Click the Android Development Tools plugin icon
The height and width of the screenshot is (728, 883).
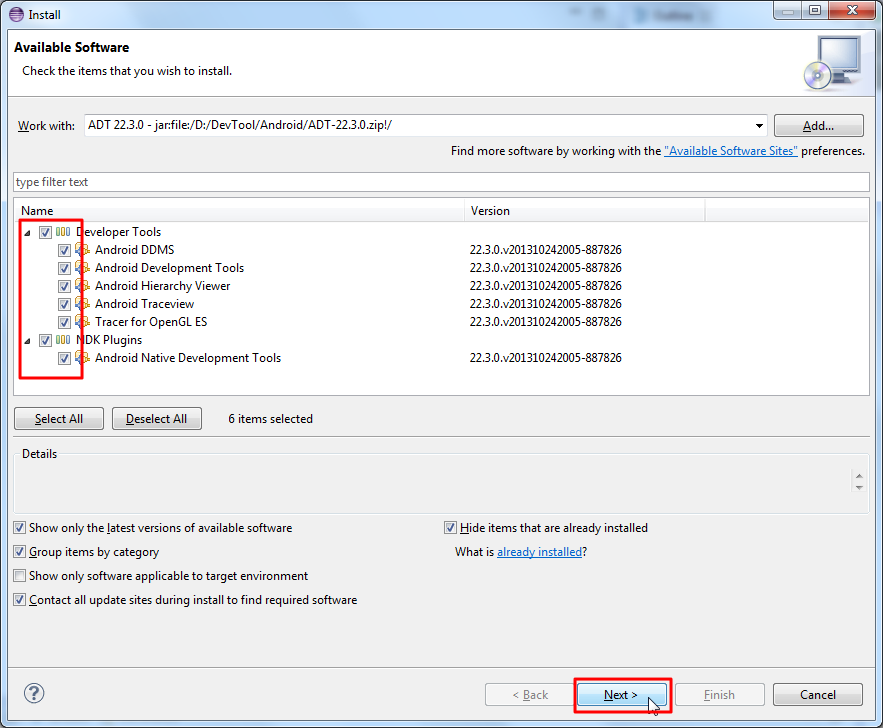[x=83, y=268]
